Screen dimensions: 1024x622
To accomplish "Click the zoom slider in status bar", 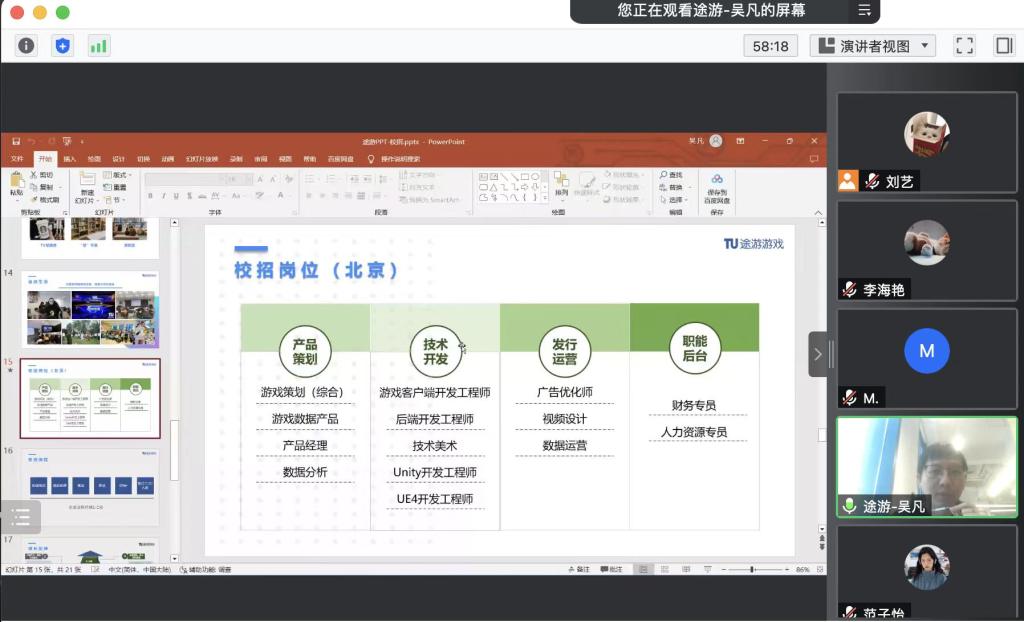I will tap(751, 569).
